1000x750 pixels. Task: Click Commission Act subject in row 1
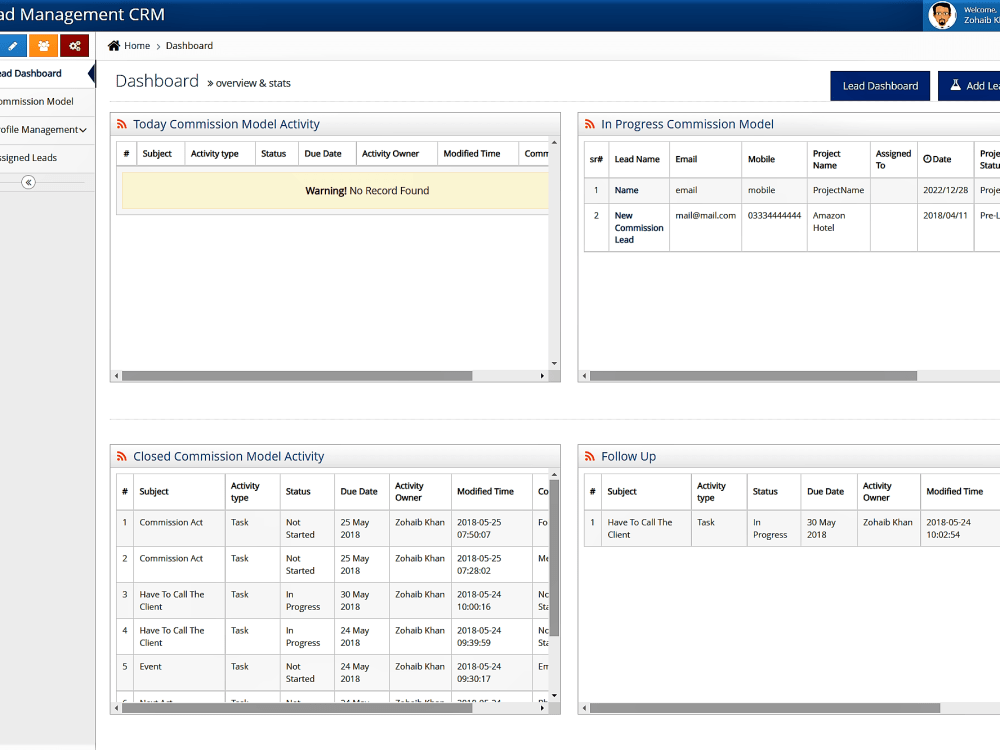click(171, 522)
